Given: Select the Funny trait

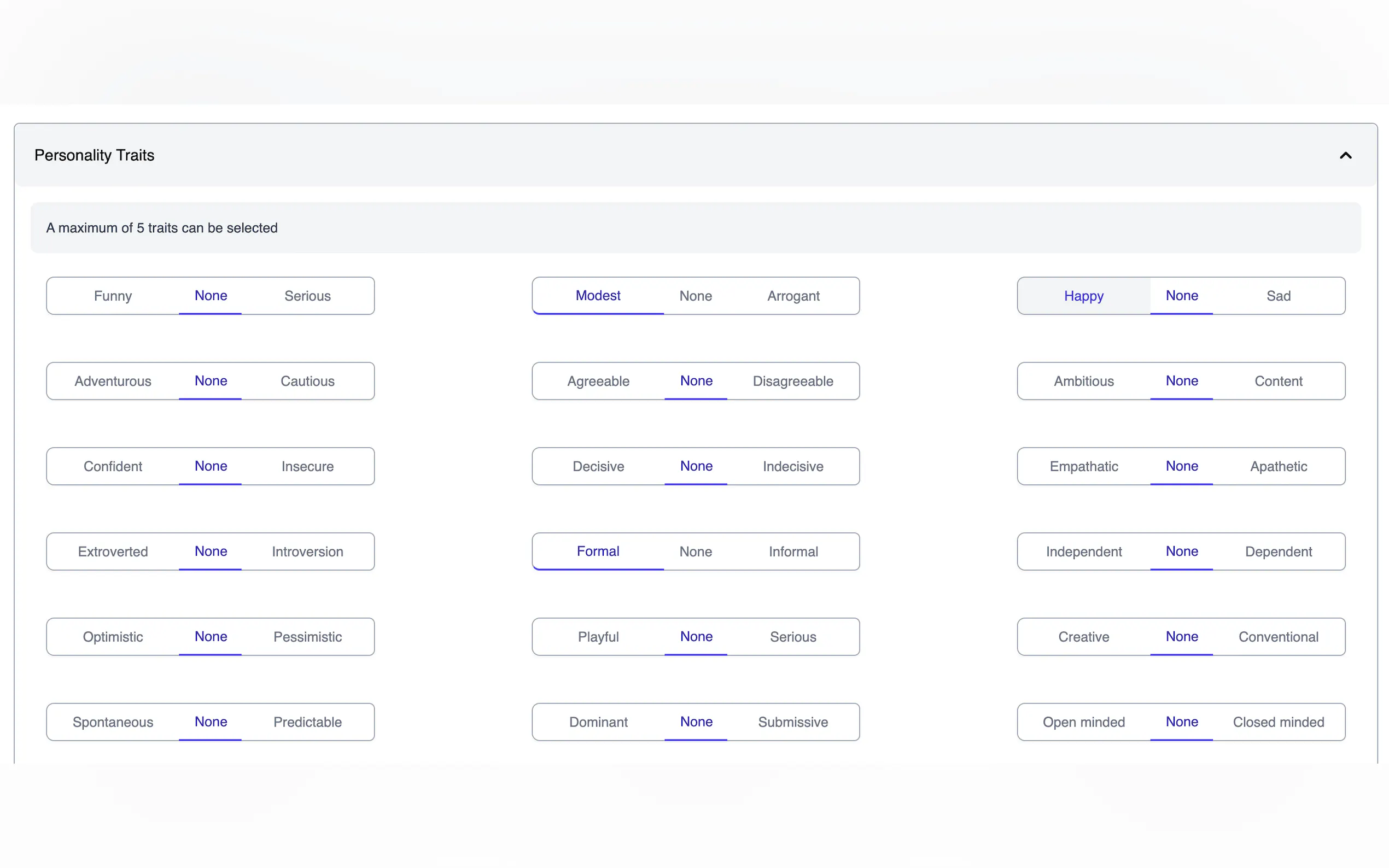Looking at the screenshot, I should 113,296.
